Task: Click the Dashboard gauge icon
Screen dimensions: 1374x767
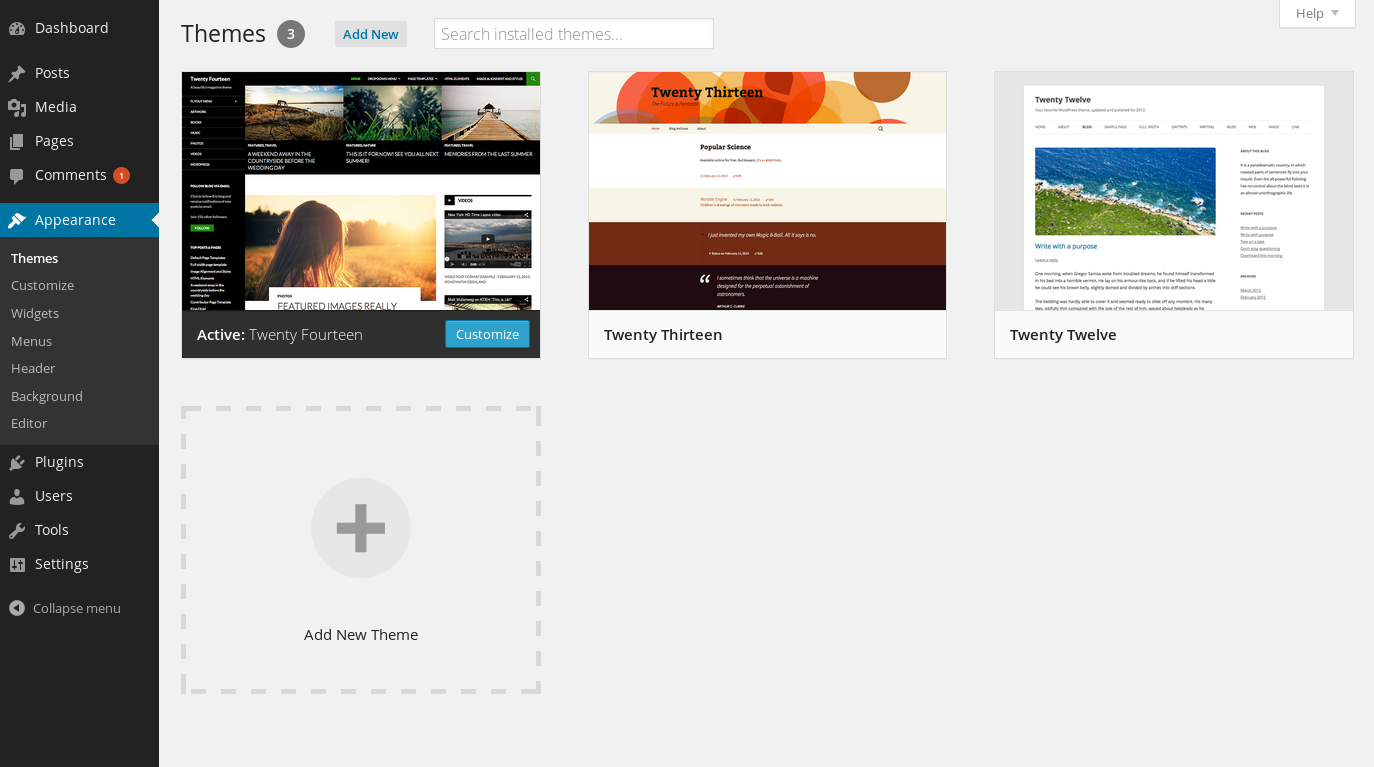Action: [17, 28]
